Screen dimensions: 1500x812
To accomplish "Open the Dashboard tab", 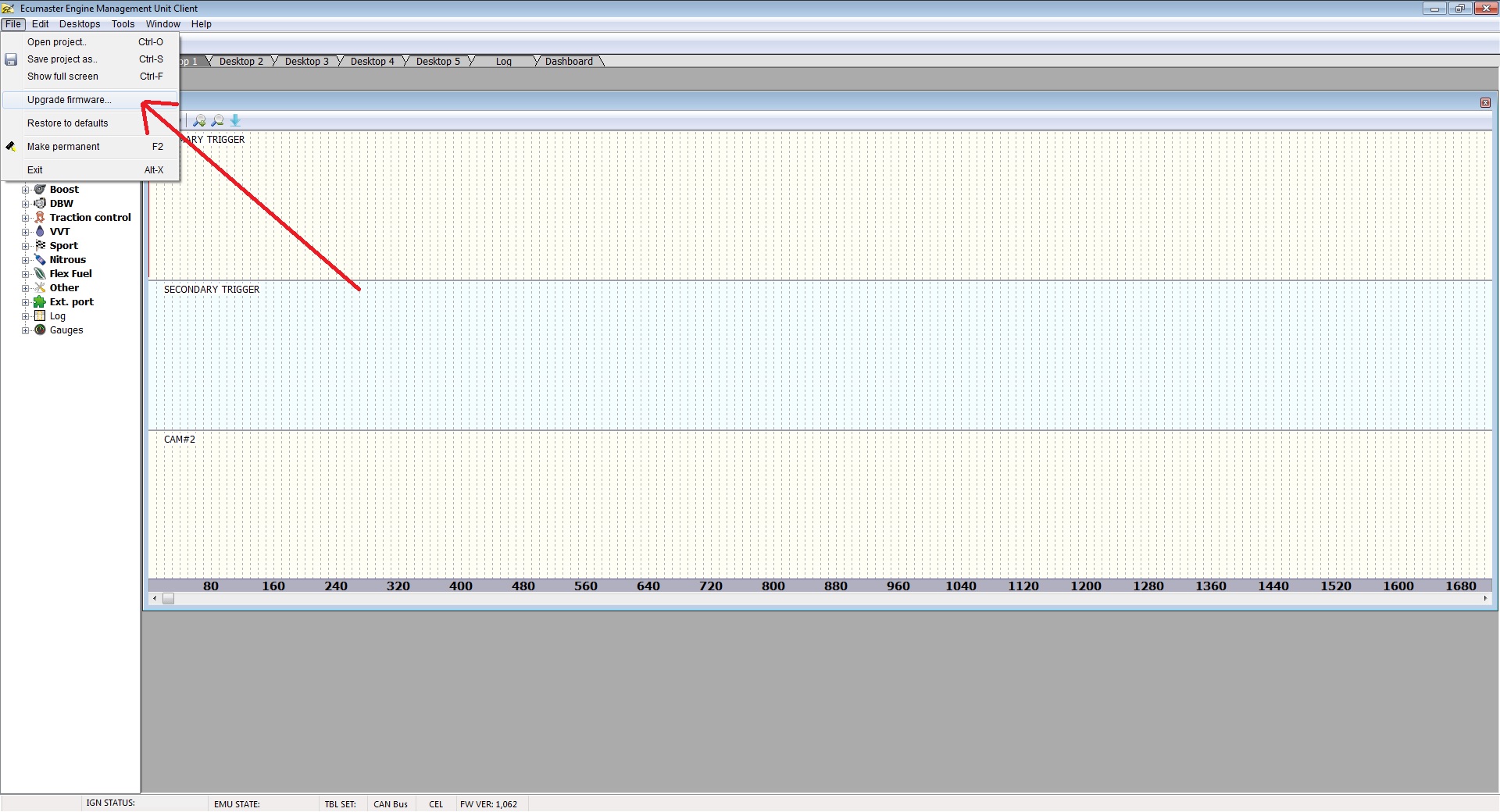I will pyautogui.click(x=569, y=62).
